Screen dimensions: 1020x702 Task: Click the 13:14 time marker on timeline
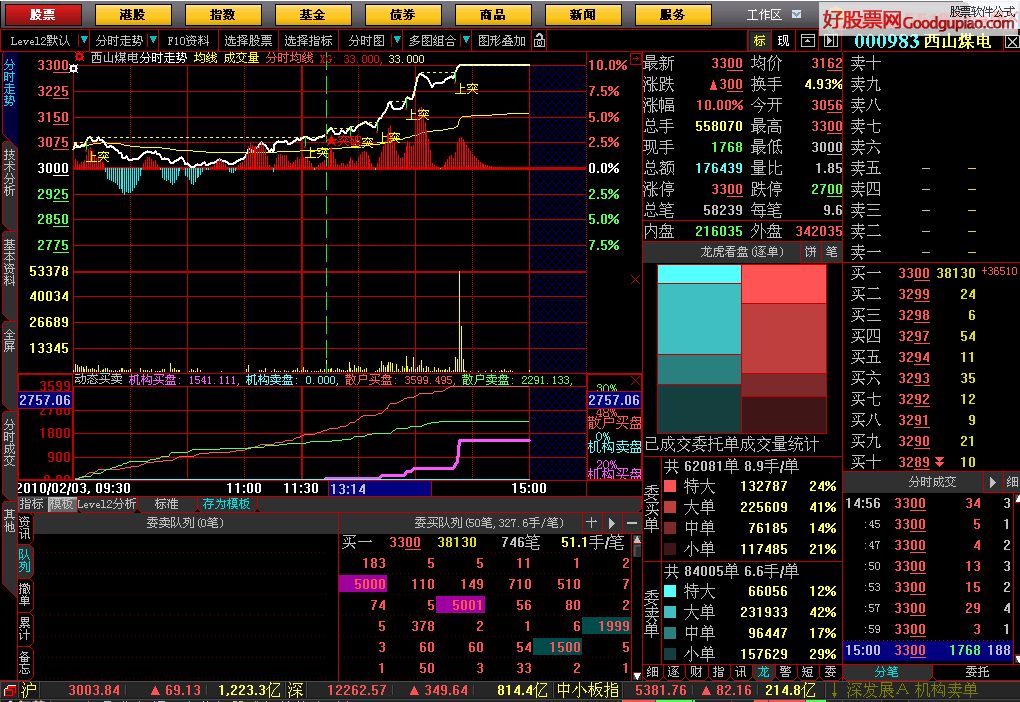click(x=379, y=489)
